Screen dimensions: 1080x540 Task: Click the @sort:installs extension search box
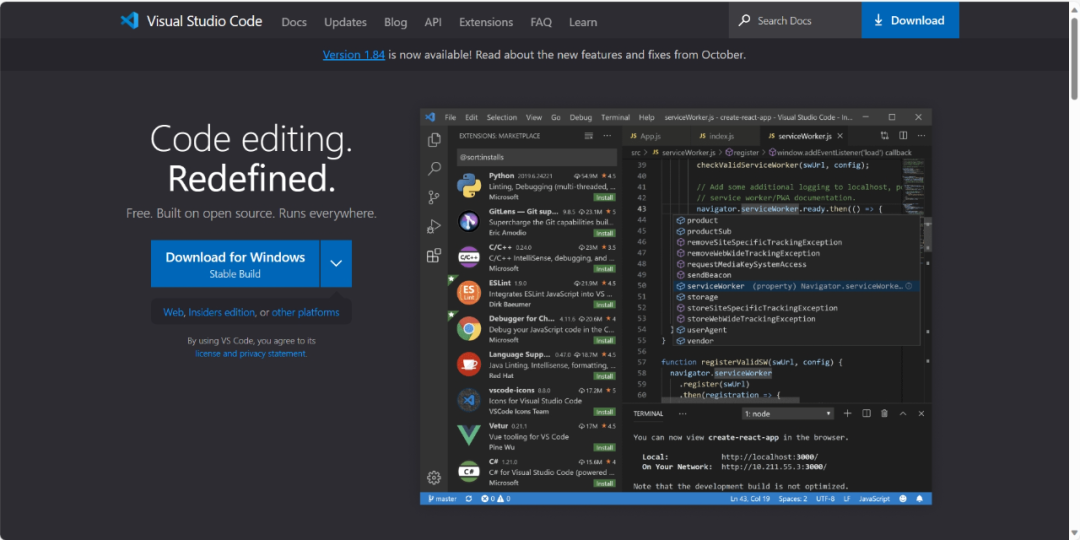[x=536, y=157]
